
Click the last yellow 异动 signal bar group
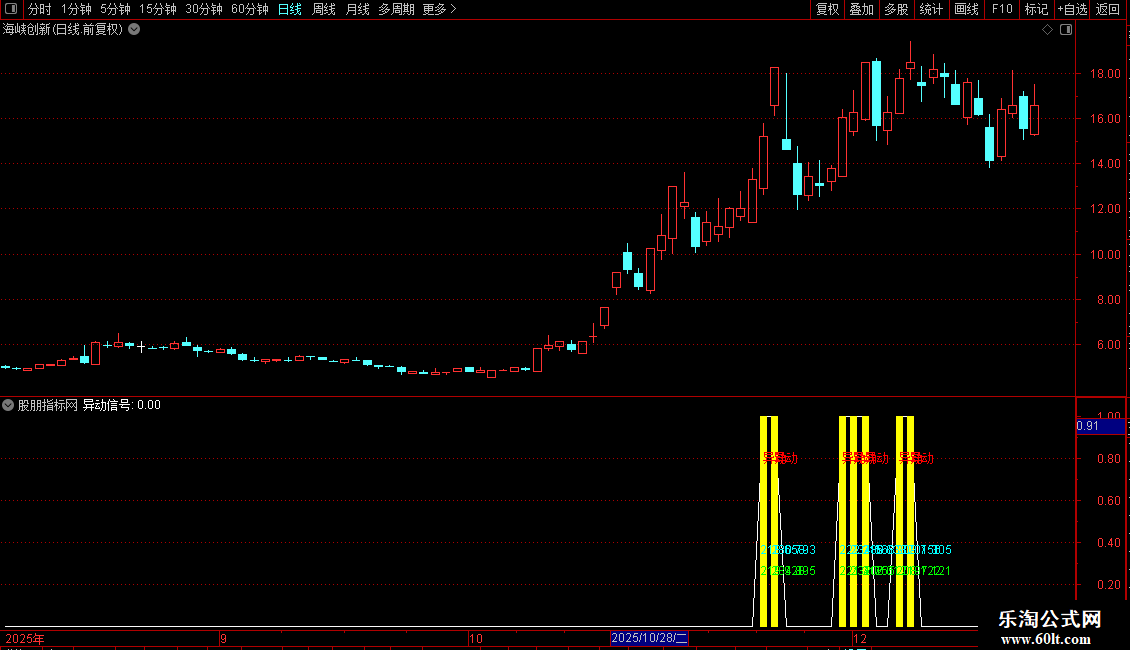point(905,521)
